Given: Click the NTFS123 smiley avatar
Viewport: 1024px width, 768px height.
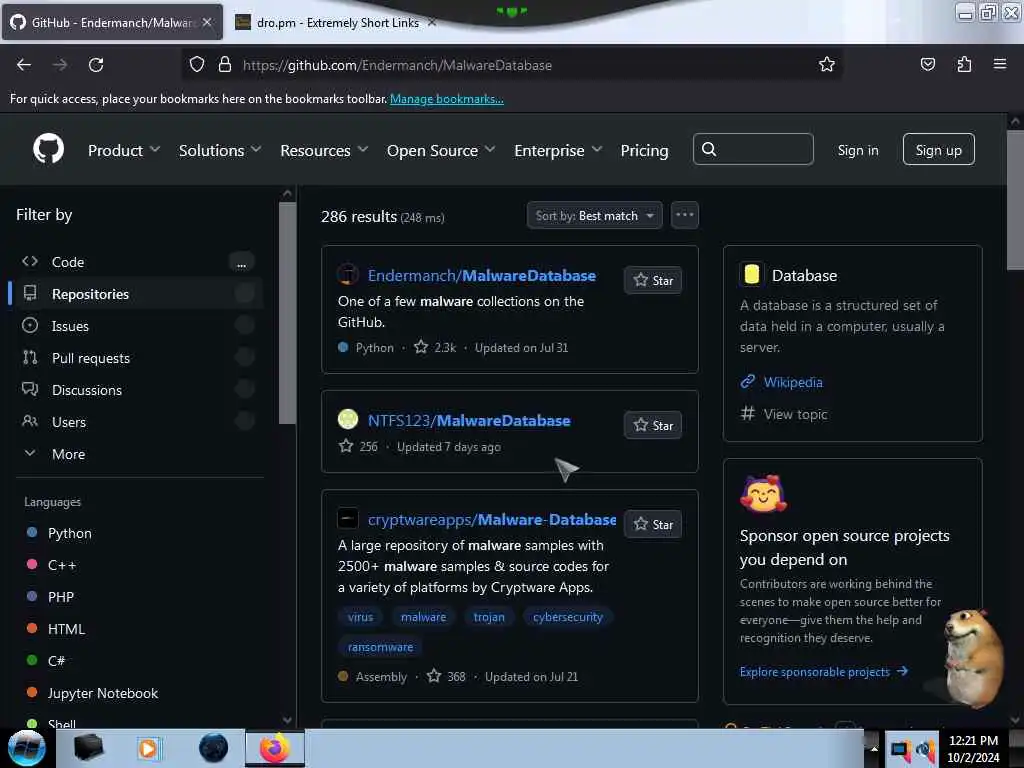Looking at the screenshot, I should click(347, 419).
